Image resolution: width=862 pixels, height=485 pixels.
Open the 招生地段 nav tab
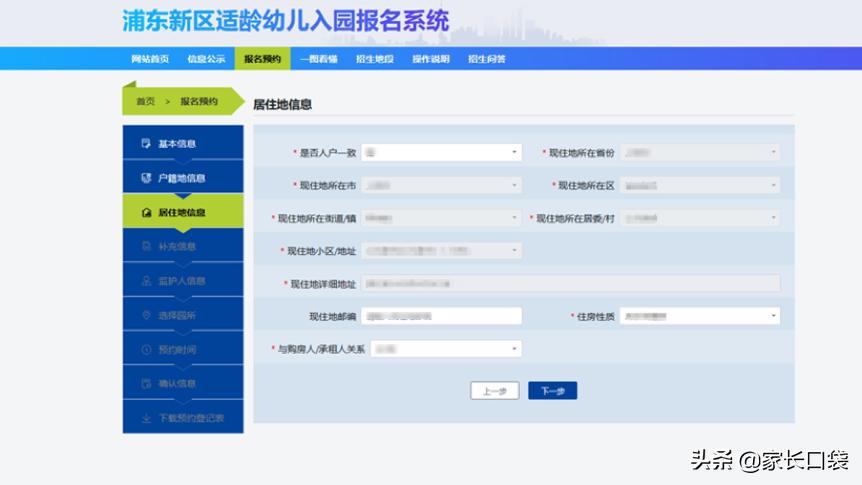[375, 59]
